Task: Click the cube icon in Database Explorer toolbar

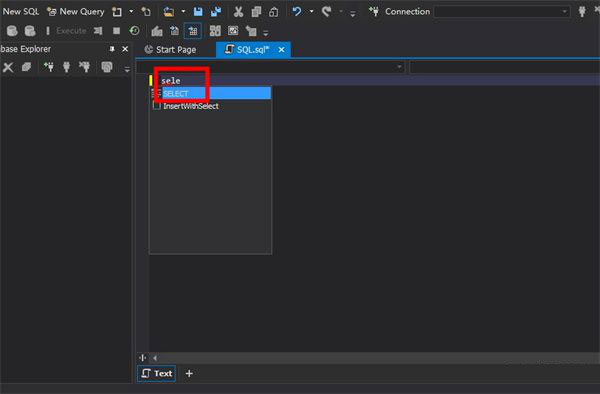Action: click(26, 67)
